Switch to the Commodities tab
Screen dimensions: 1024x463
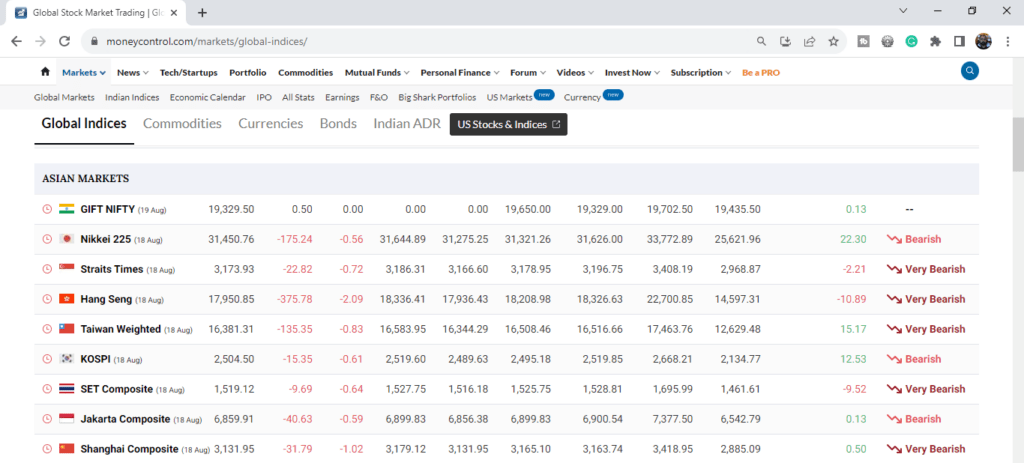click(x=182, y=123)
